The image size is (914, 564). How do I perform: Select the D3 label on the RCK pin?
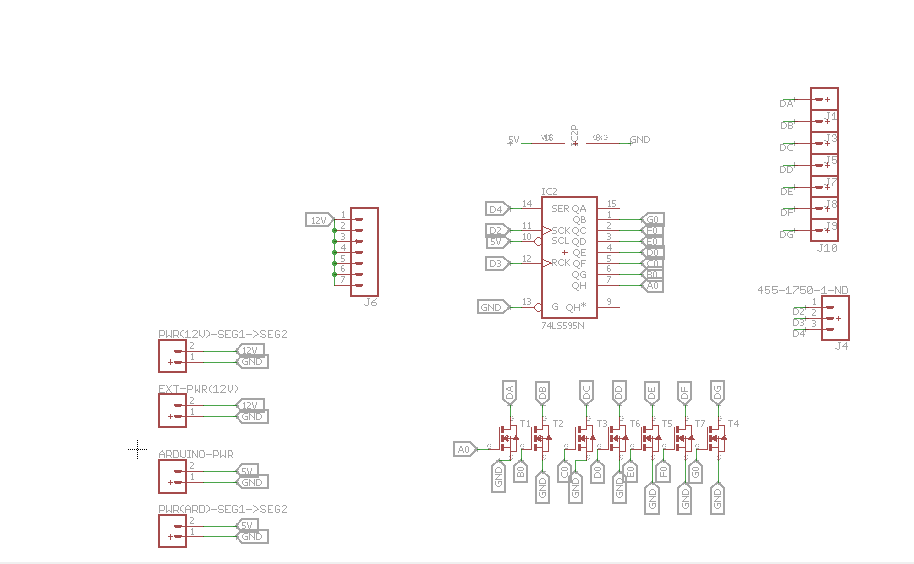(498, 263)
